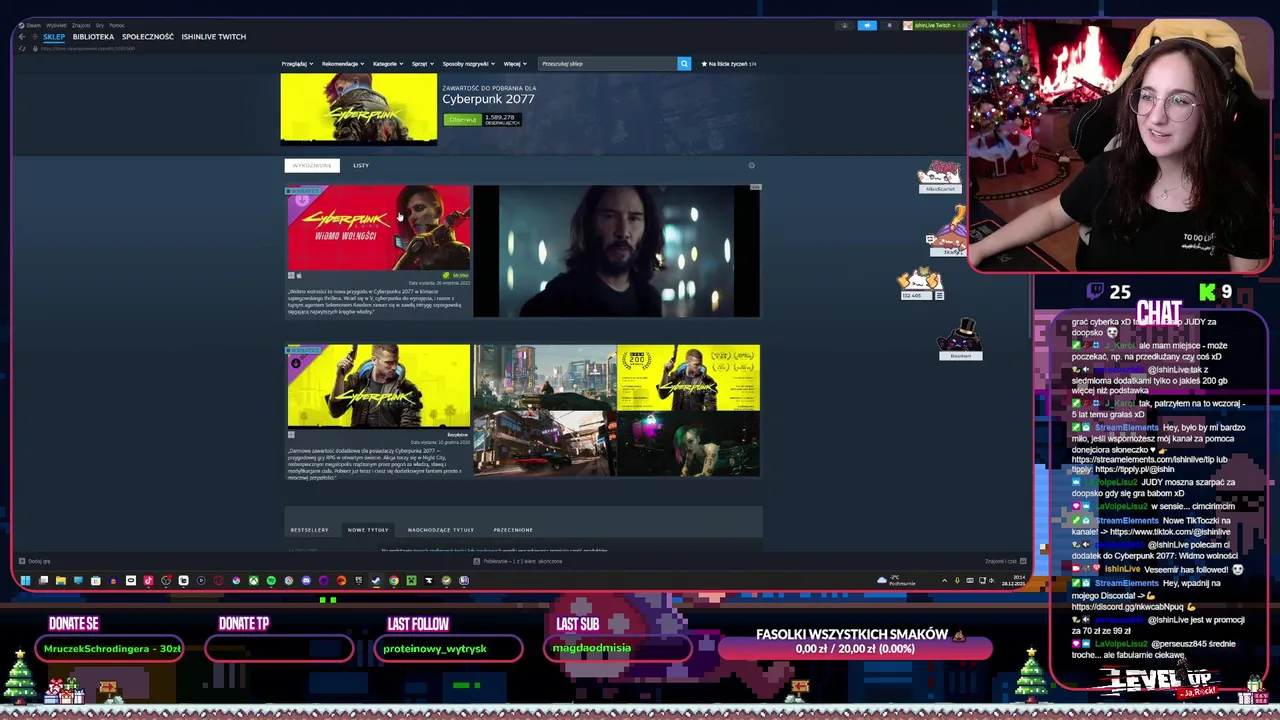Select the WYRÓŻNIONE tab
Viewport: 1280px width, 720px height.
[x=312, y=165]
